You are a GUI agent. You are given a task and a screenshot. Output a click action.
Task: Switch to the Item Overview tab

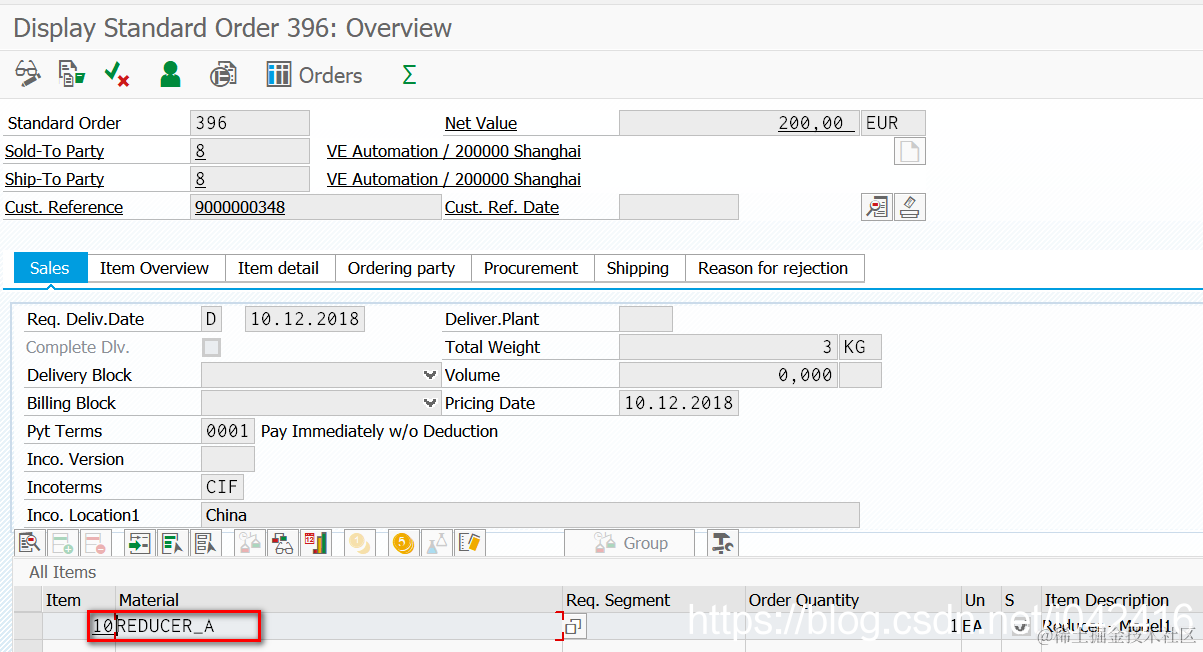click(154, 268)
